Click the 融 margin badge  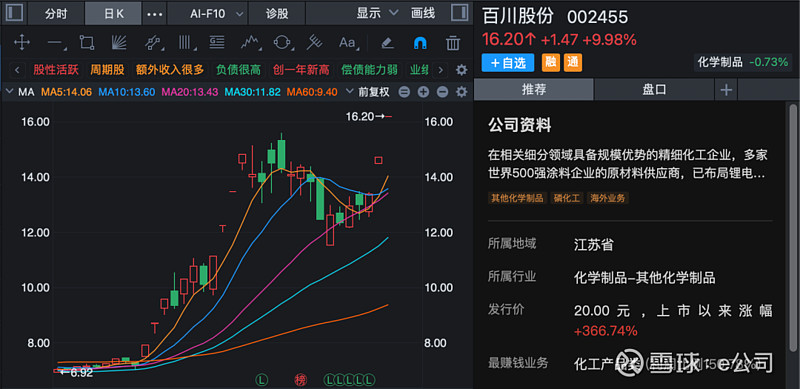pyautogui.click(x=550, y=63)
